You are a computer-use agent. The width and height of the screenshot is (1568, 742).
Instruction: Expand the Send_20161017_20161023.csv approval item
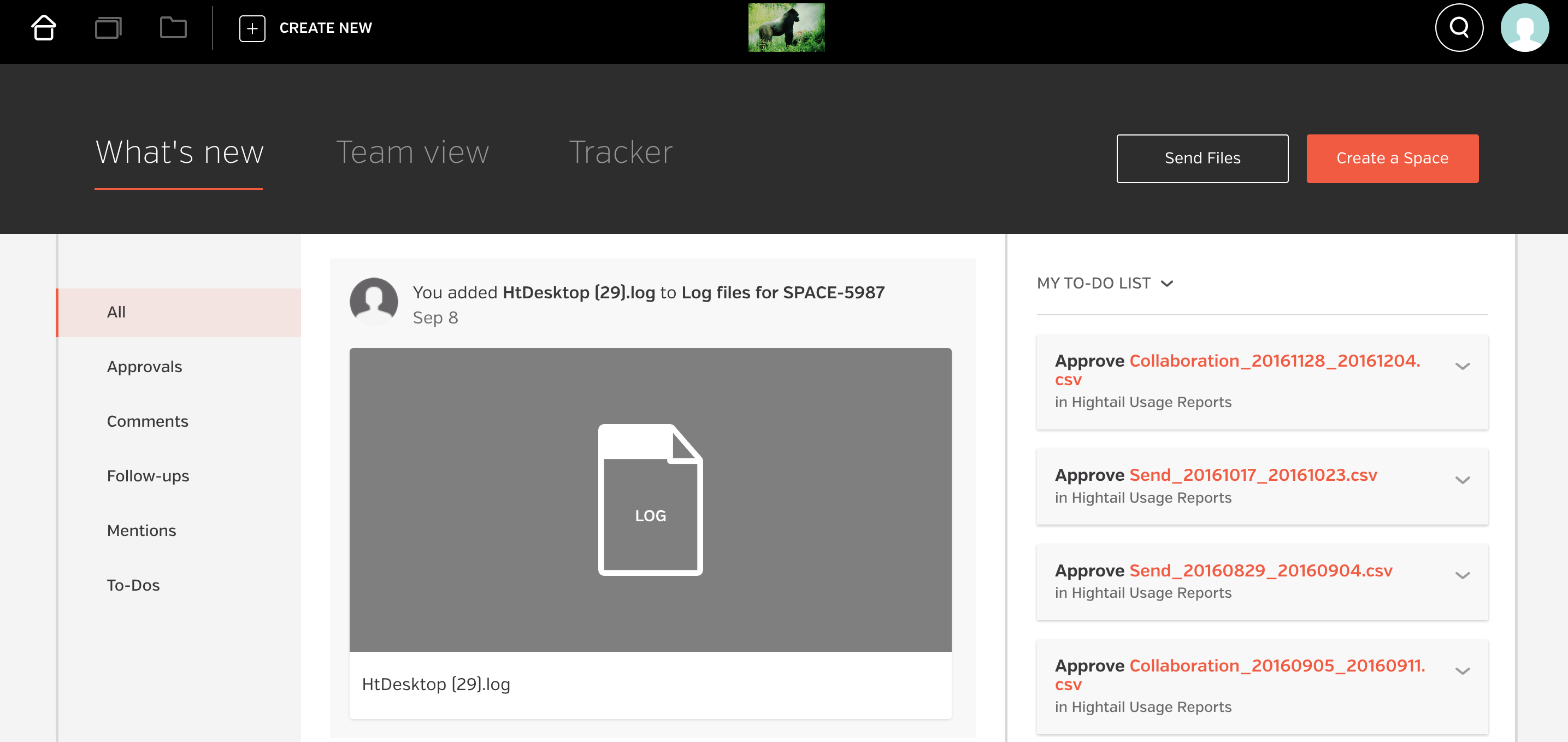[1463, 479]
